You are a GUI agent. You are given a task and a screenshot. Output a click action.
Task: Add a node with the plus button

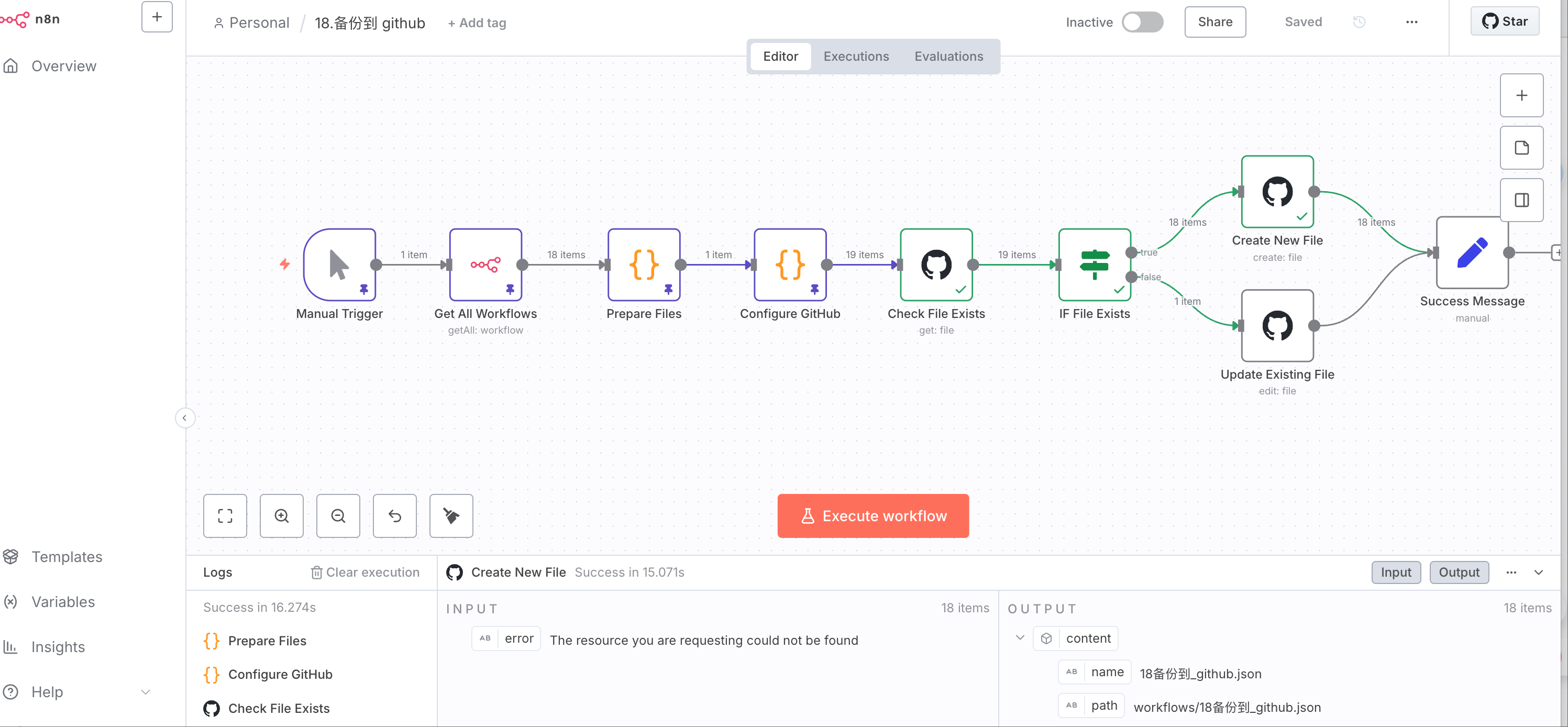pos(1521,96)
